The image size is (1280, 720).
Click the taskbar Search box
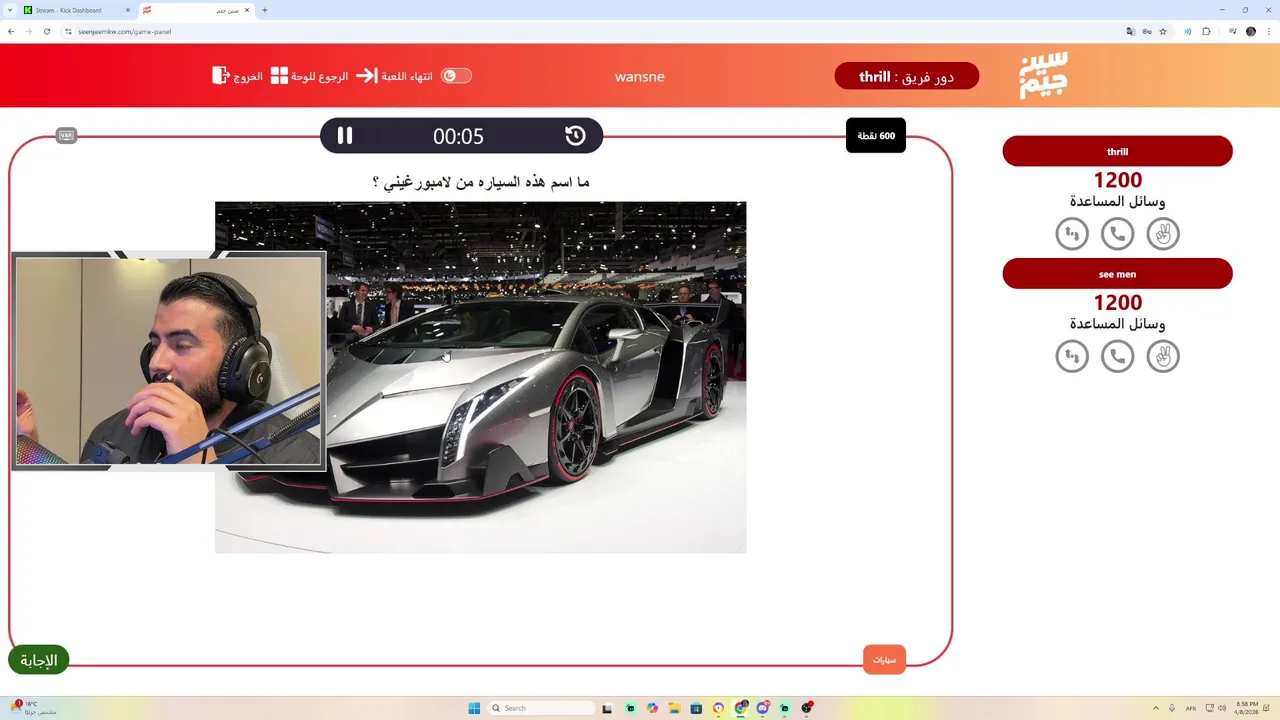pyautogui.click(x=540, y=708)
